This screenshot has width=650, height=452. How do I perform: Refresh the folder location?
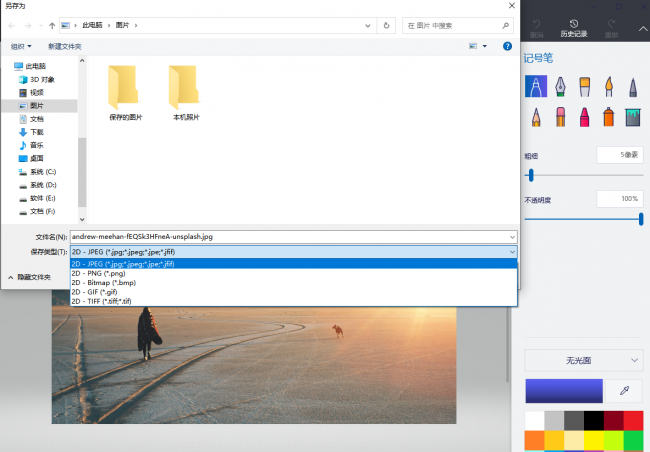click(386, 26)
